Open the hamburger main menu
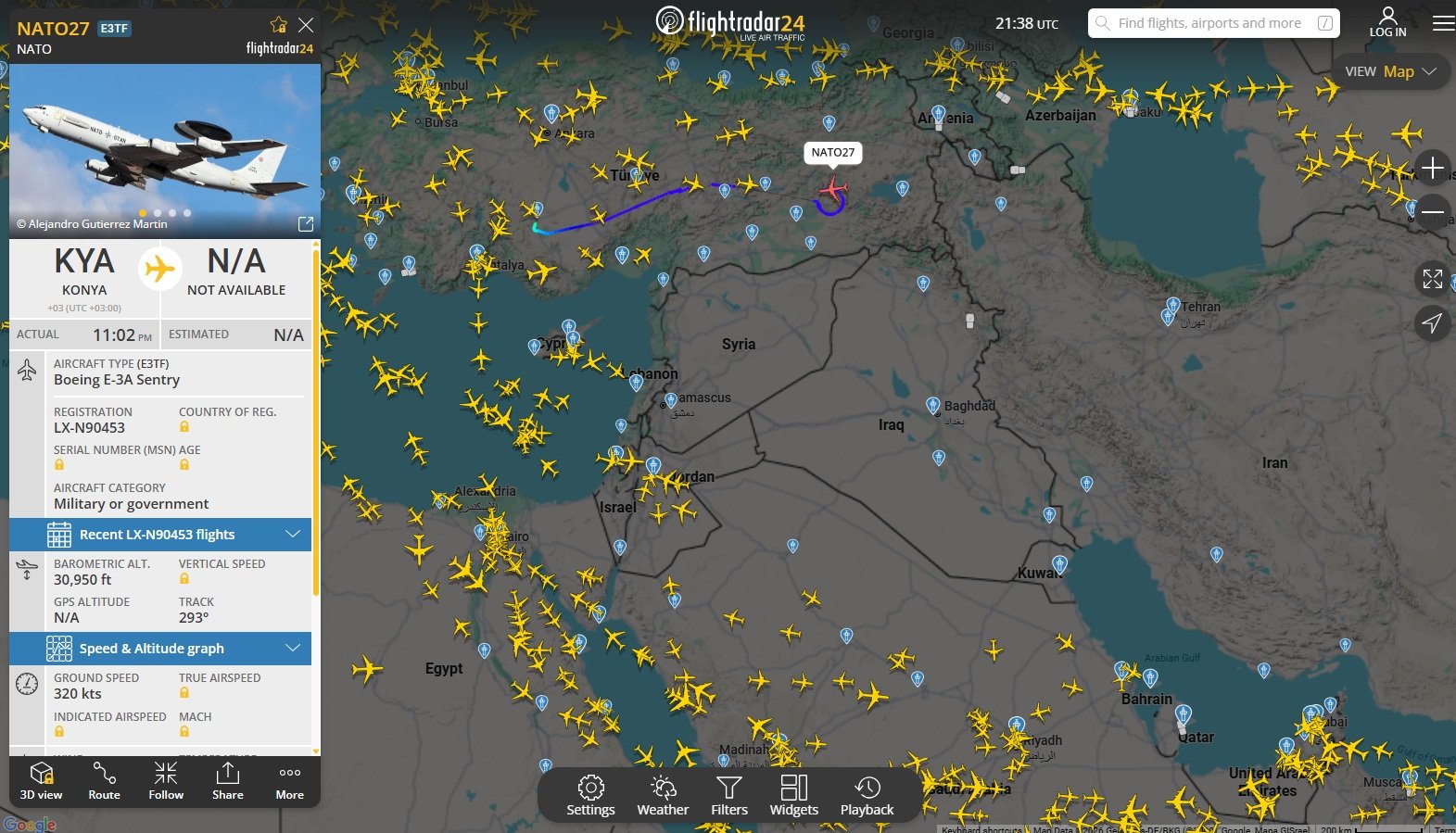1456x833 pixels. coord(1443,23)
